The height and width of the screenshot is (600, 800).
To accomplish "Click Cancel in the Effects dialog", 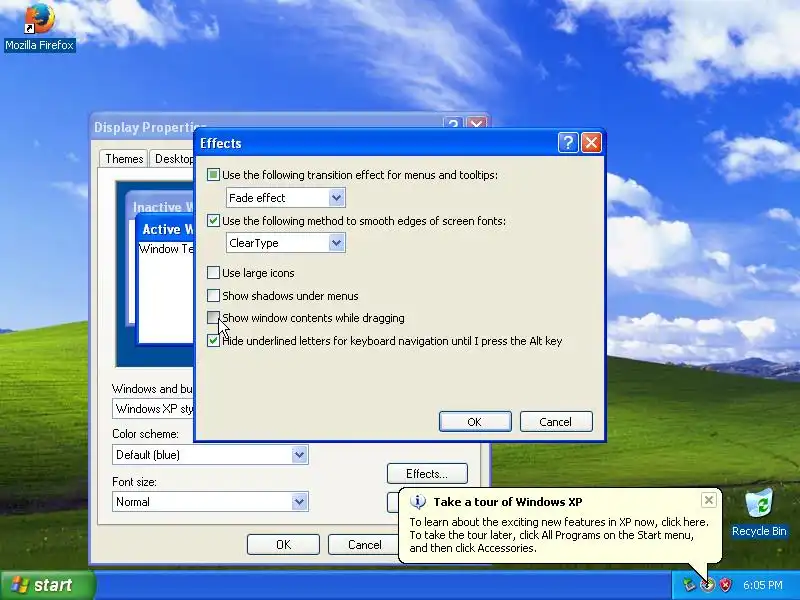I will (x=556, y=422).
